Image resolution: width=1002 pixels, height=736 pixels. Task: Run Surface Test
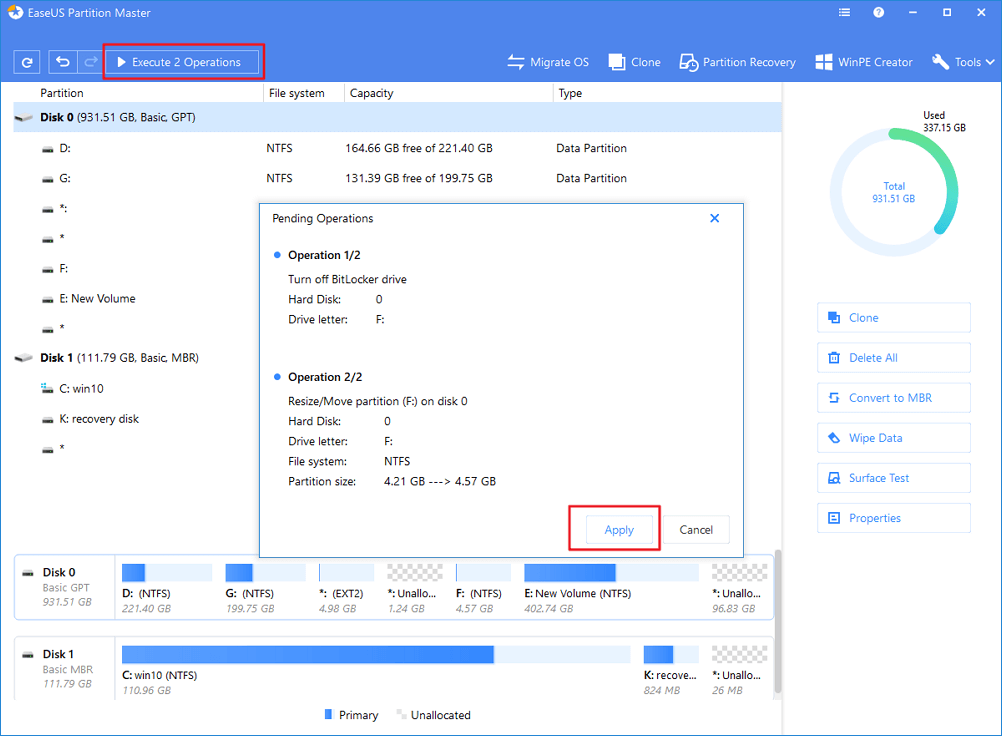893,478
